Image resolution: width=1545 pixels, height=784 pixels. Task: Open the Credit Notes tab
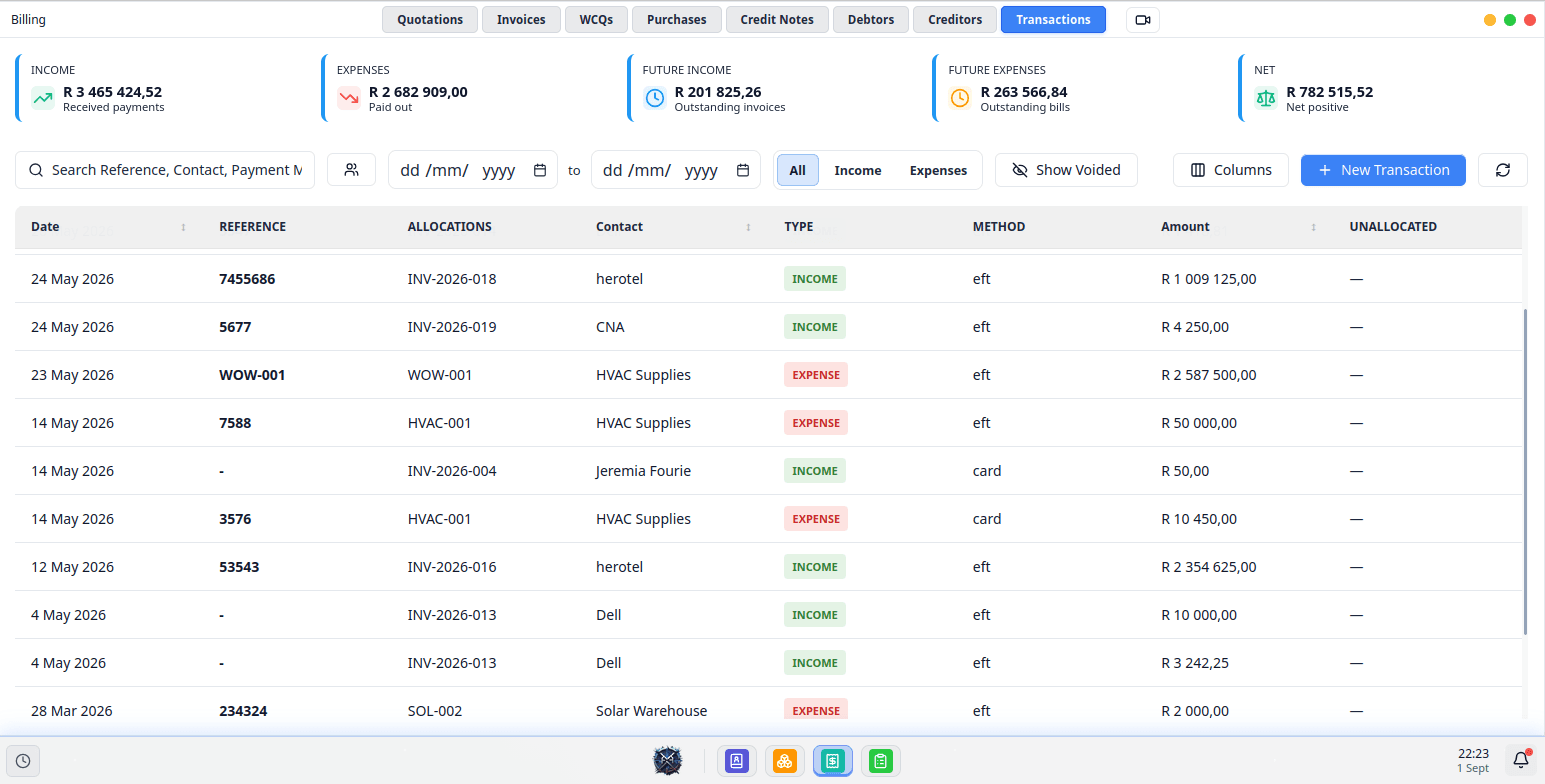point(777,20)
